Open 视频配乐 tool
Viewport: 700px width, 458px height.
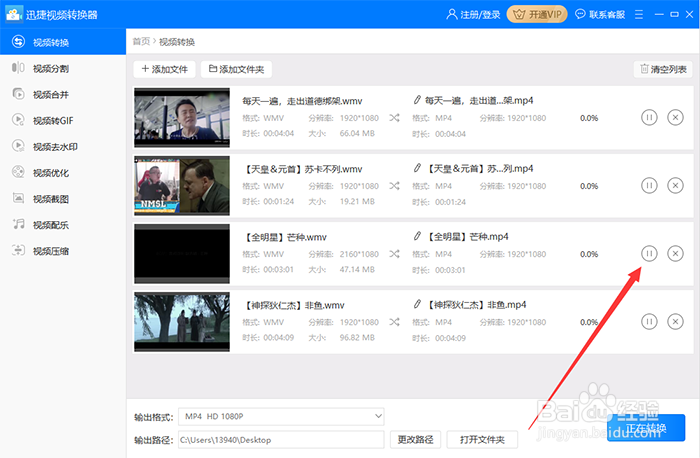click(62, 225)
